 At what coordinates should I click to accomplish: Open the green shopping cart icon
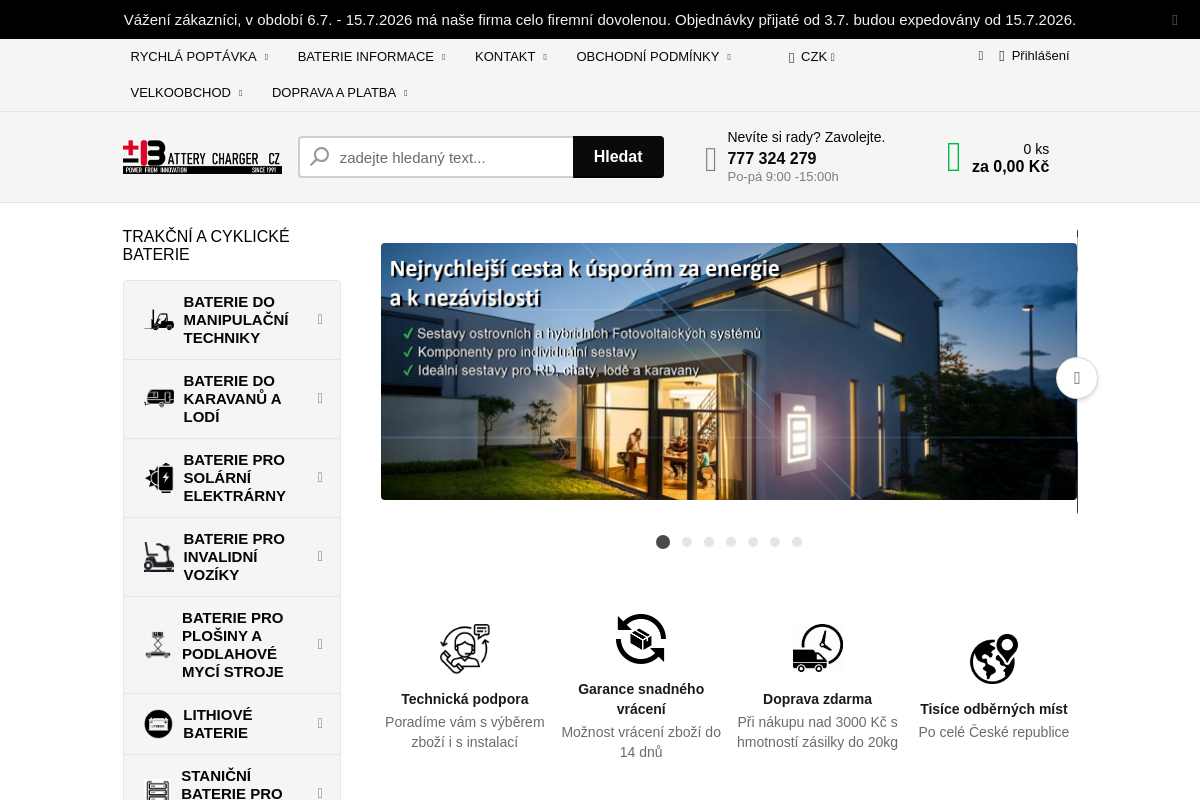pos(954,157)
